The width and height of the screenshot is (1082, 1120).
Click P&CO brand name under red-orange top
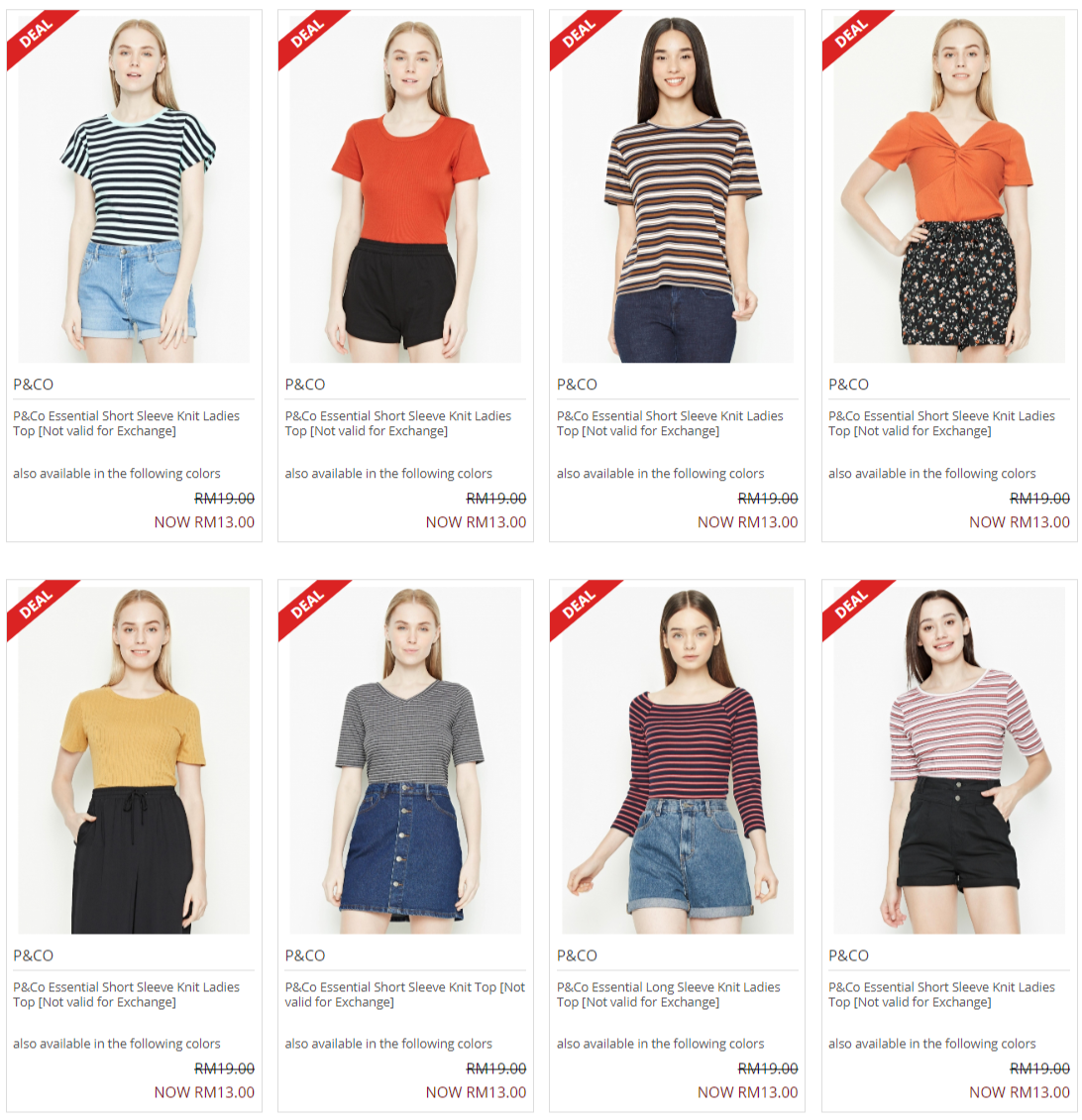pos(305,385)
